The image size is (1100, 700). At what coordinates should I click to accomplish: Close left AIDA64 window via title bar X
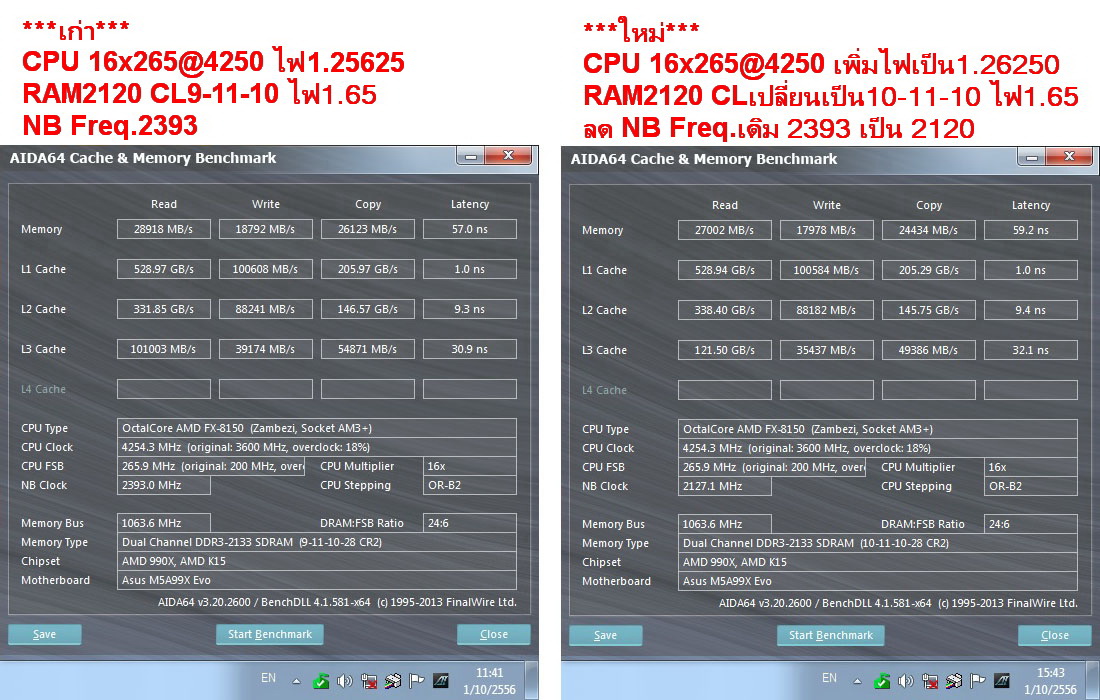coord(509,156)
